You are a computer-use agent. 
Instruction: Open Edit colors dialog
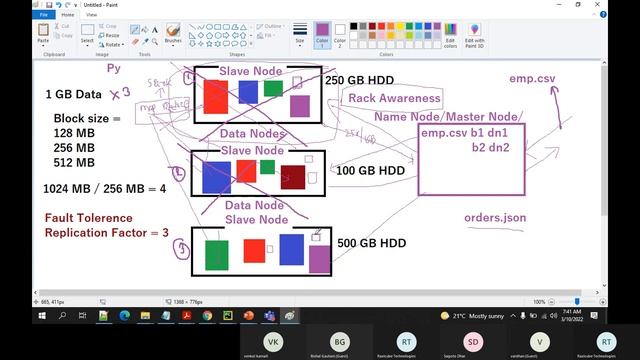click(x=450, y=36)
